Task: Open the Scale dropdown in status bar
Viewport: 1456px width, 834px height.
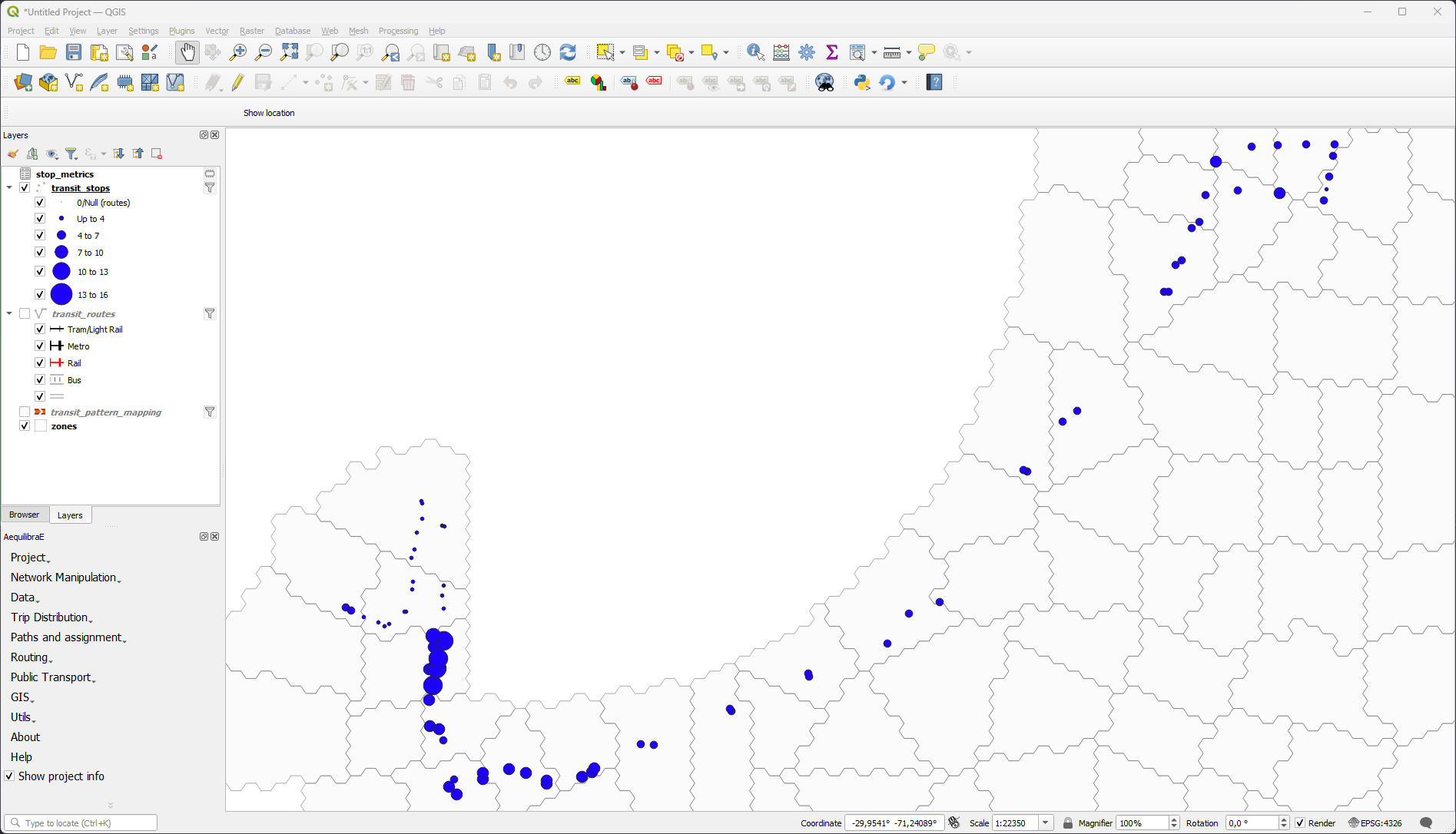Action: coord(1045,823)
